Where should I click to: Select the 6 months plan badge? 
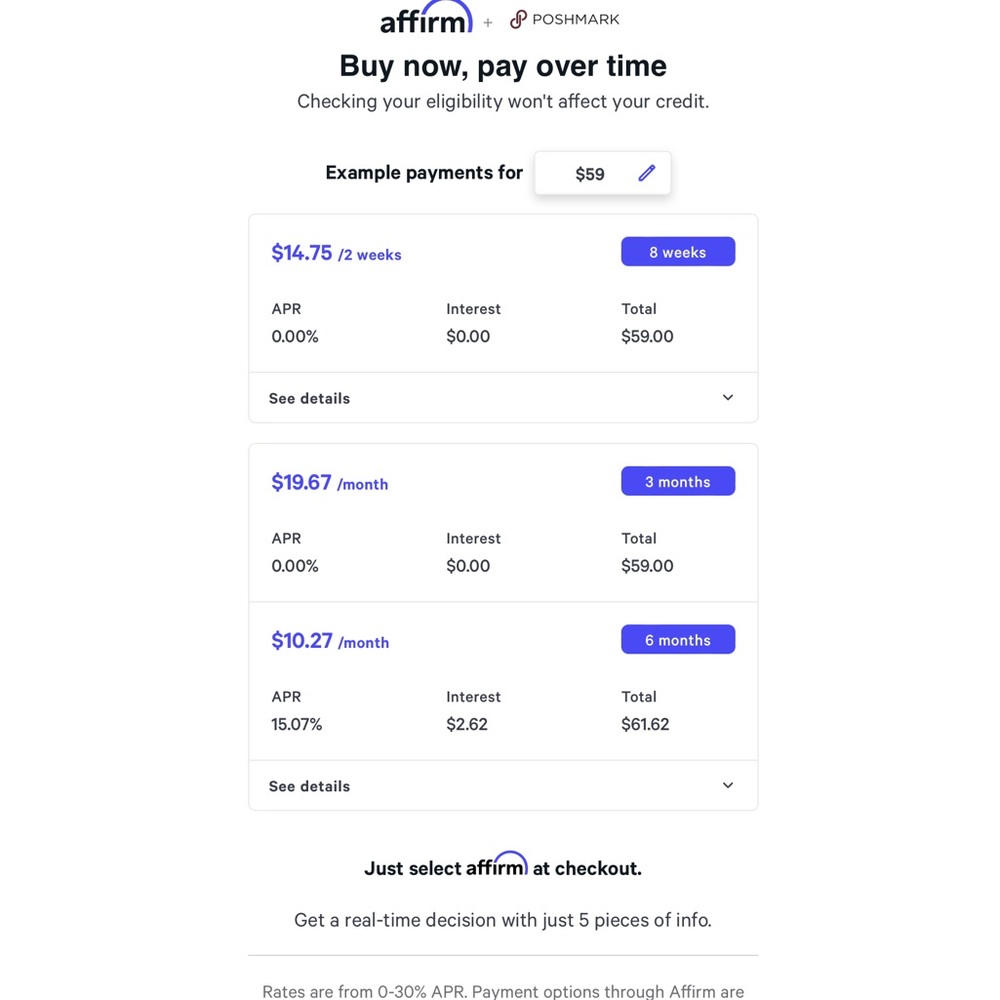point(678,640)
